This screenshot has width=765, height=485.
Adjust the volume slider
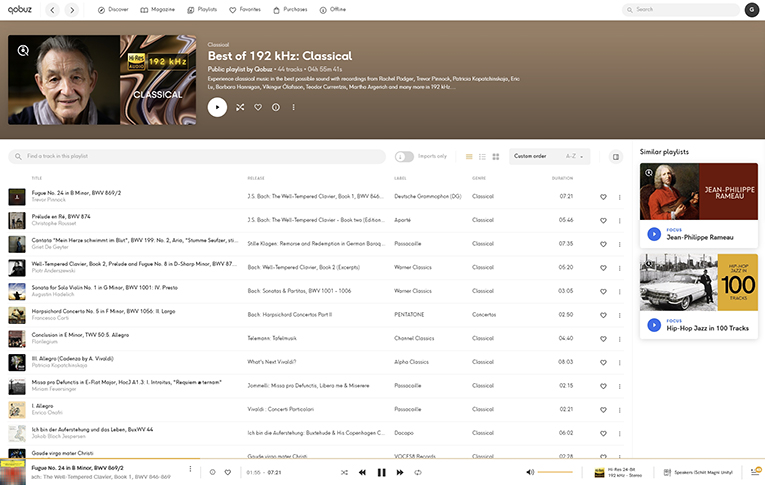tap(555, 472)
